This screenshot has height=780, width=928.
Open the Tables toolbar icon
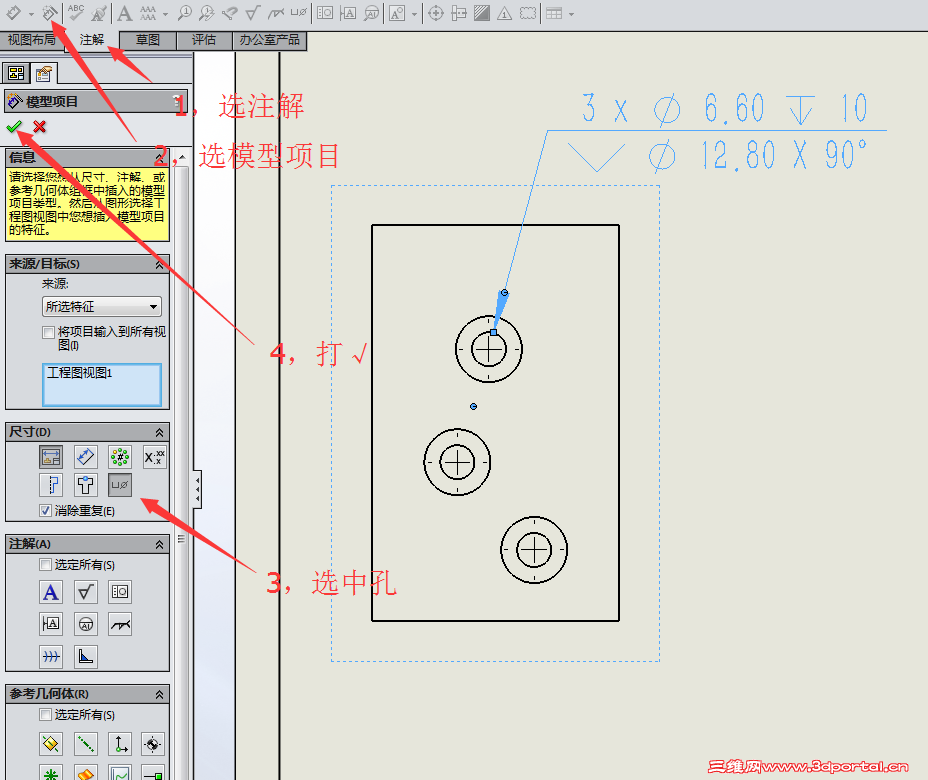click(554, 13)
